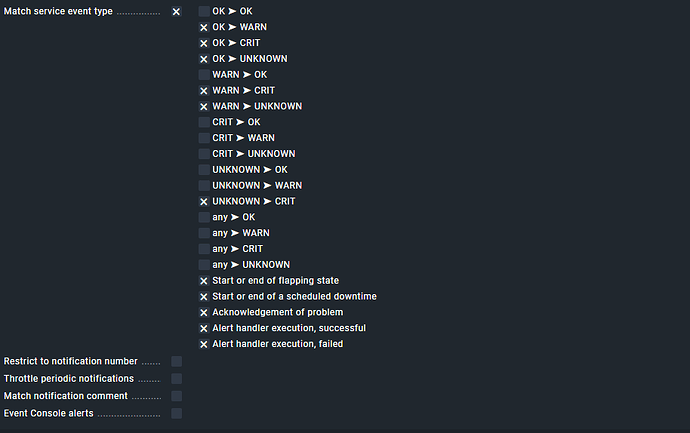Check the CRIT to UNKNOWN event

click(x=204, y=154)
